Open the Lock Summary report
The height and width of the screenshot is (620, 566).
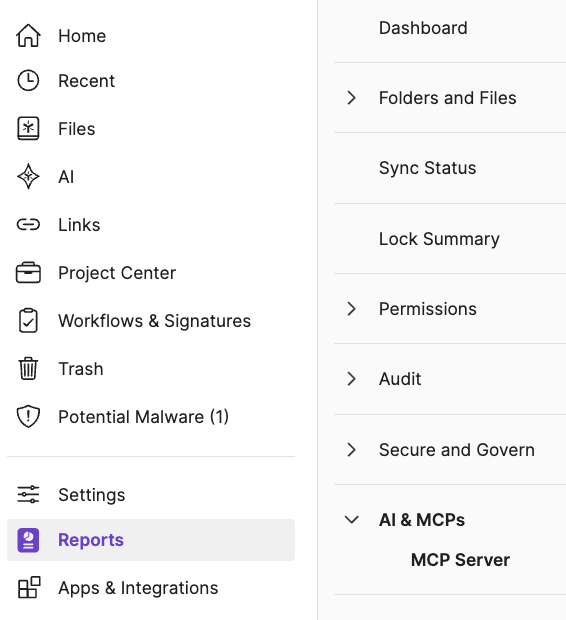(439, 239)
